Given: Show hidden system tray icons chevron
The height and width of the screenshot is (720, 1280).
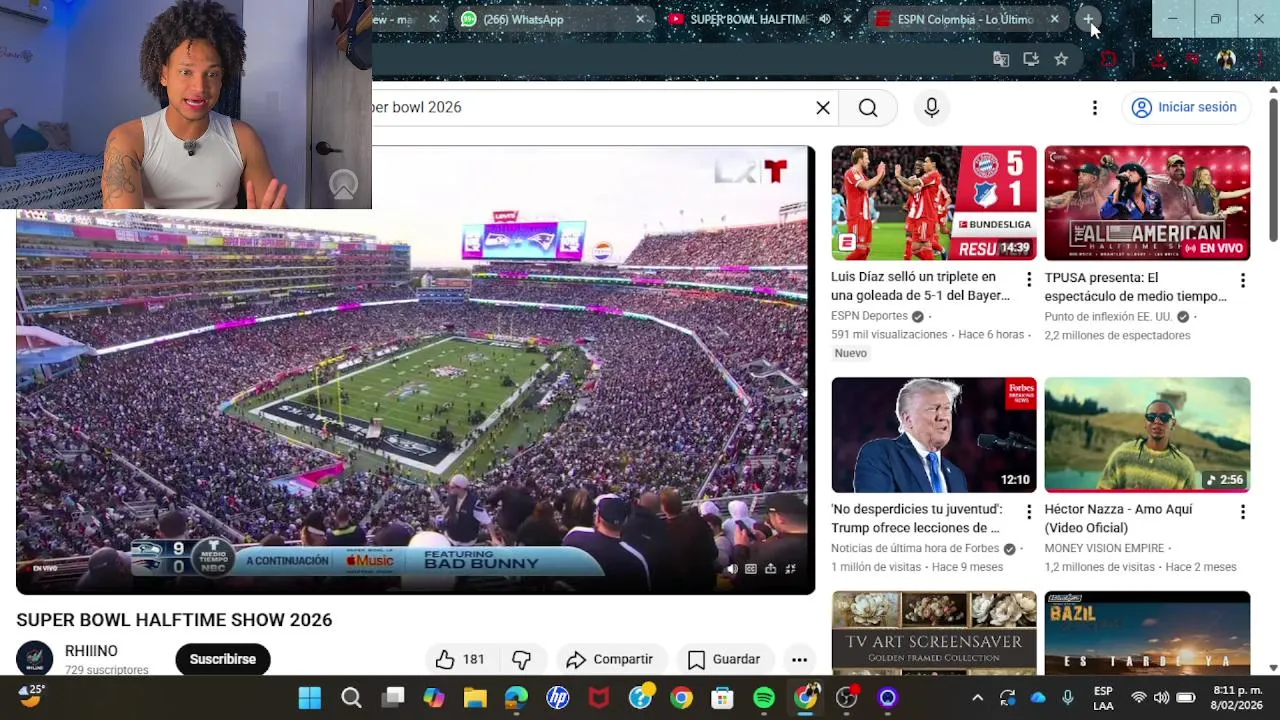Looking at the screenshot, I should 977,698.
